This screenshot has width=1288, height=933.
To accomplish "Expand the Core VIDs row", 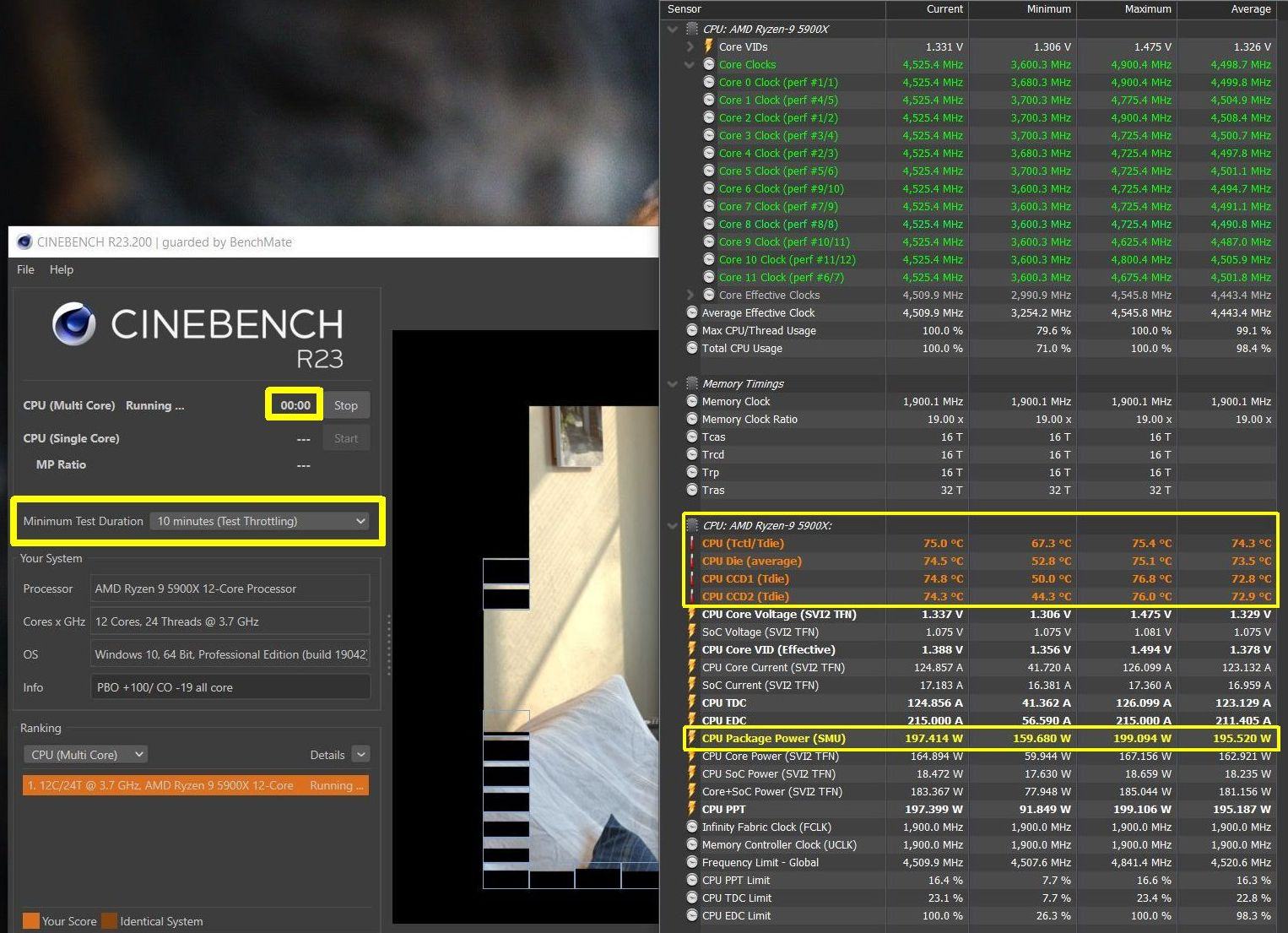I will pyautogui.click(x=690, y=46).
